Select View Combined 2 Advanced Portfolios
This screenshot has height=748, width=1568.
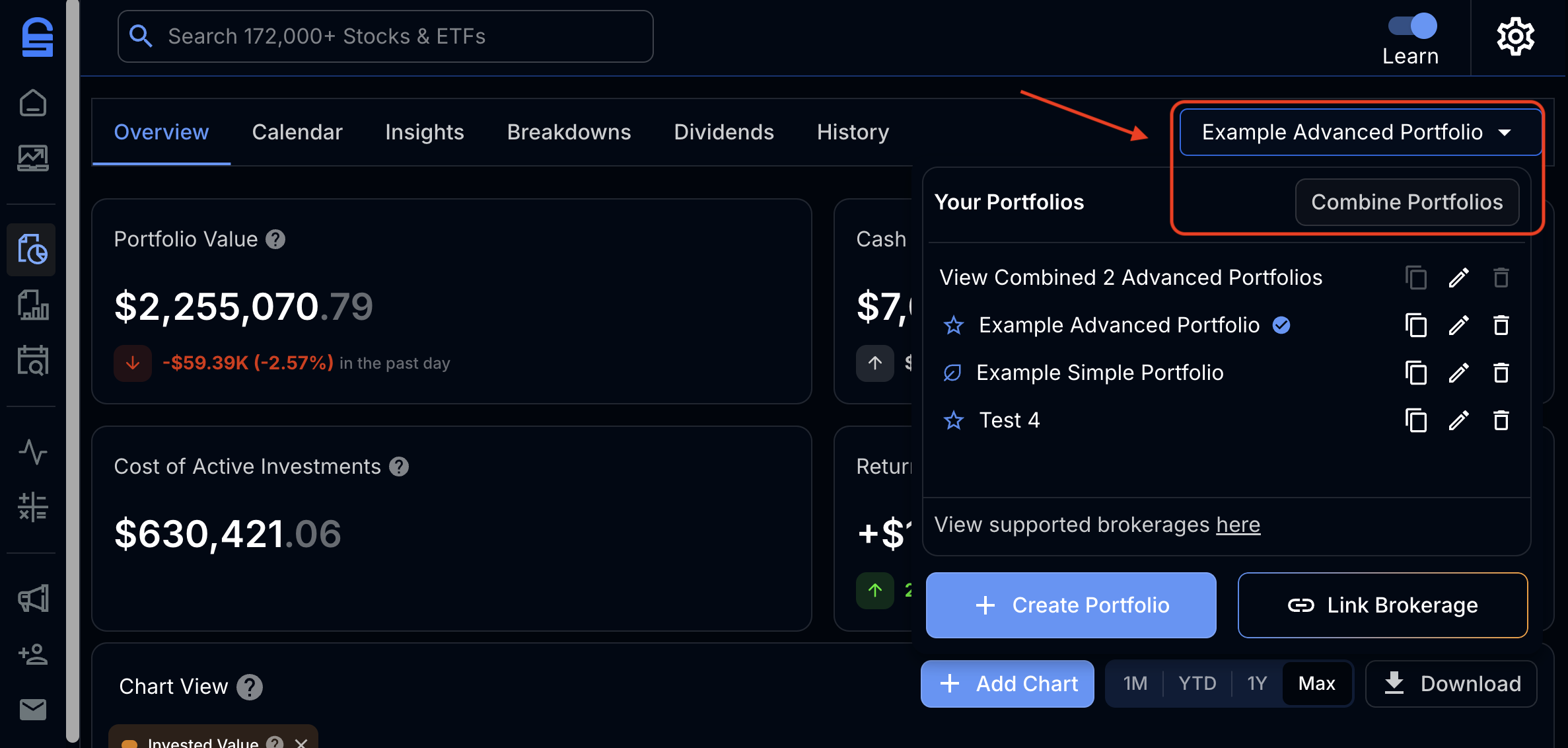(x=1131, y=278)
